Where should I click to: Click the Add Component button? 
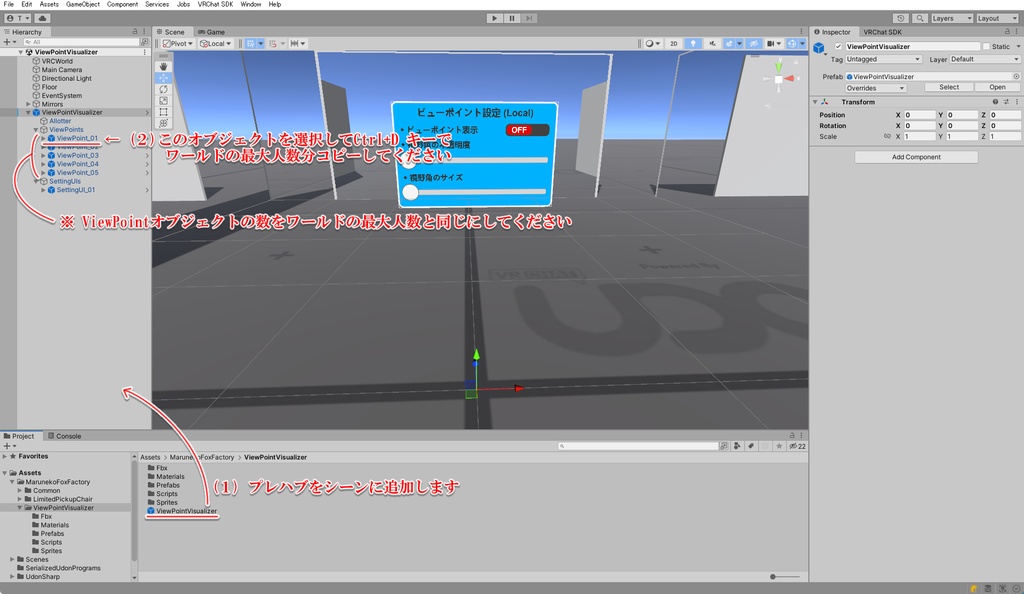point(916,157)
